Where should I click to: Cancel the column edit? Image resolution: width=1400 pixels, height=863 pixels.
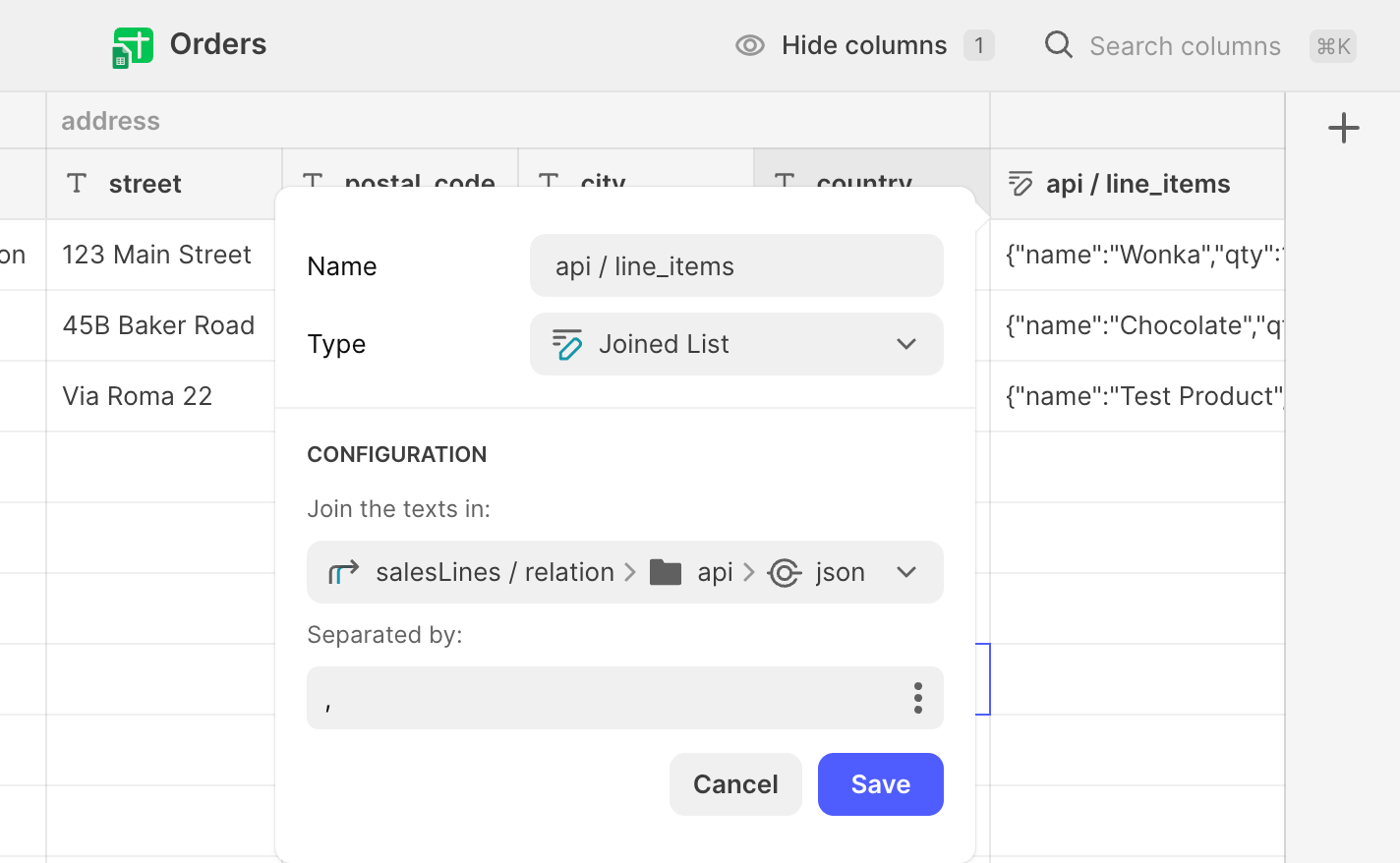(x=735, y=784)
